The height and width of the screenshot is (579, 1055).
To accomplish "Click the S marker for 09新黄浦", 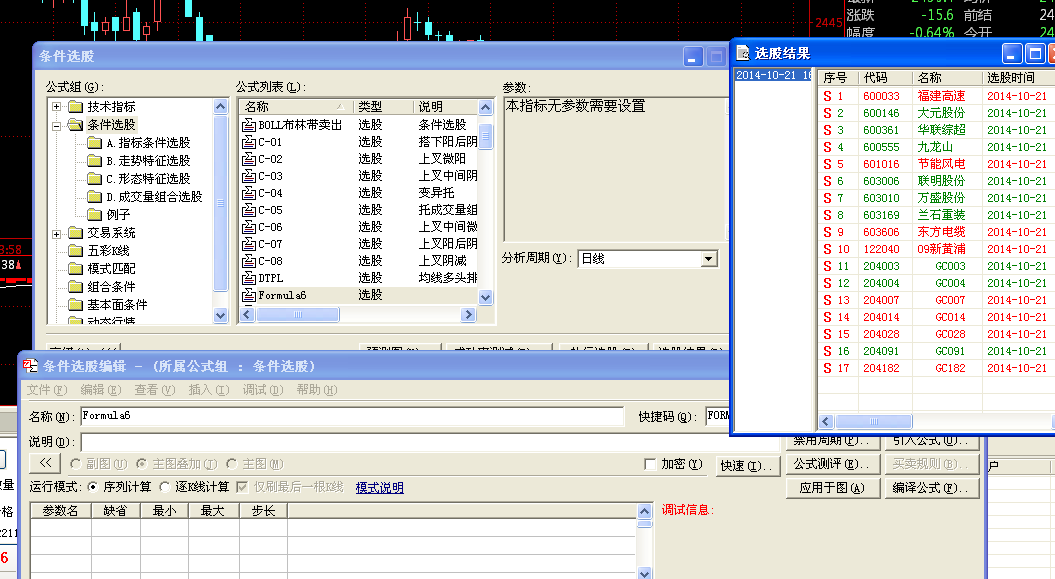I will tap(828, 249).
